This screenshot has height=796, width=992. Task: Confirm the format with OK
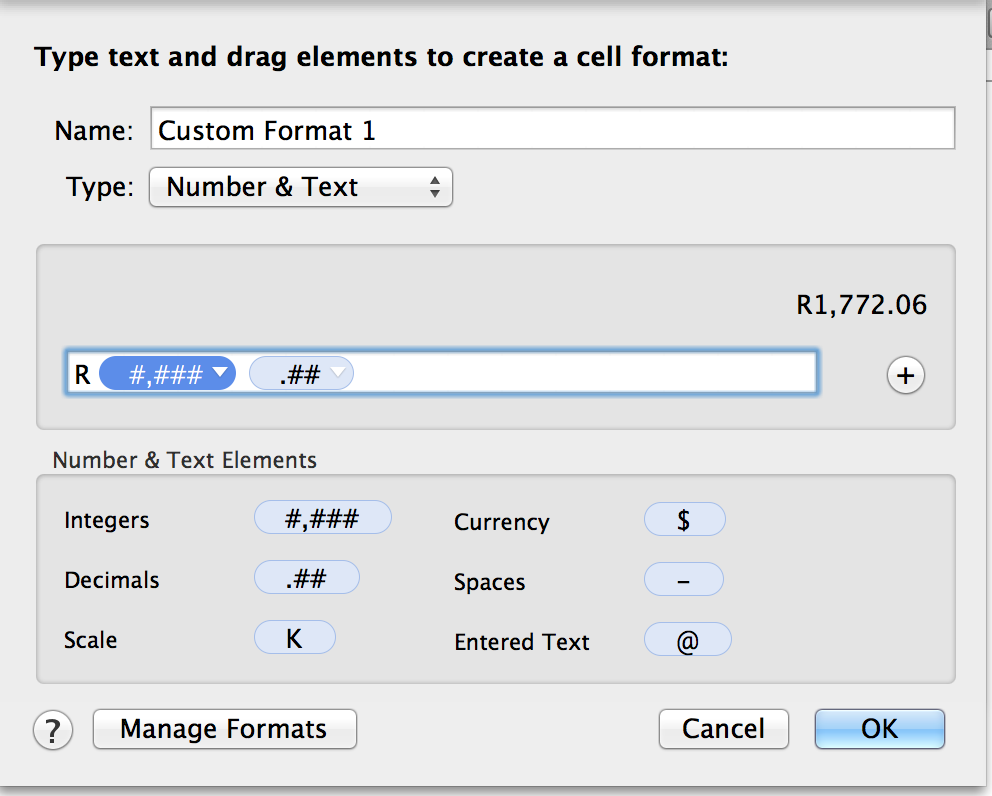pos(879,729)
